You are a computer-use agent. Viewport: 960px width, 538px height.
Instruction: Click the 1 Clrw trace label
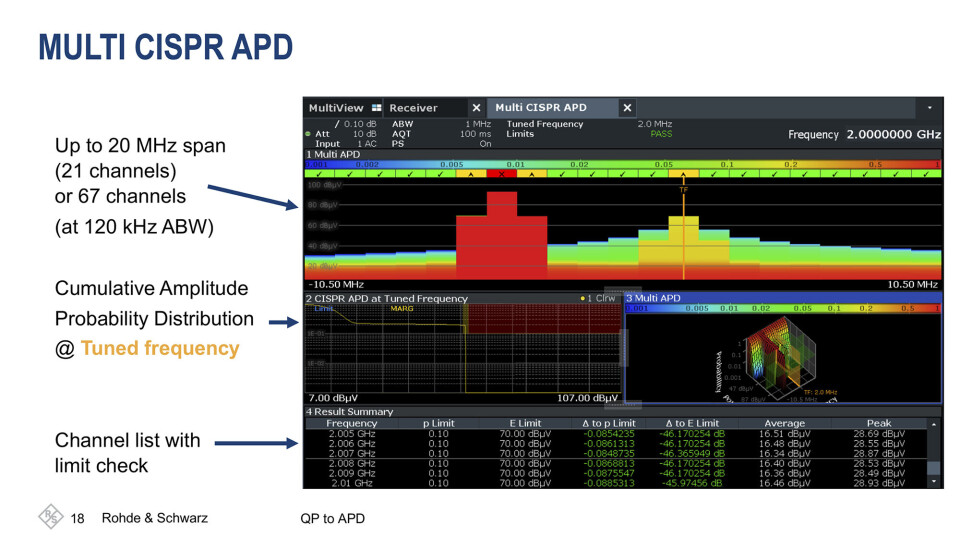(x=598, y=298)
